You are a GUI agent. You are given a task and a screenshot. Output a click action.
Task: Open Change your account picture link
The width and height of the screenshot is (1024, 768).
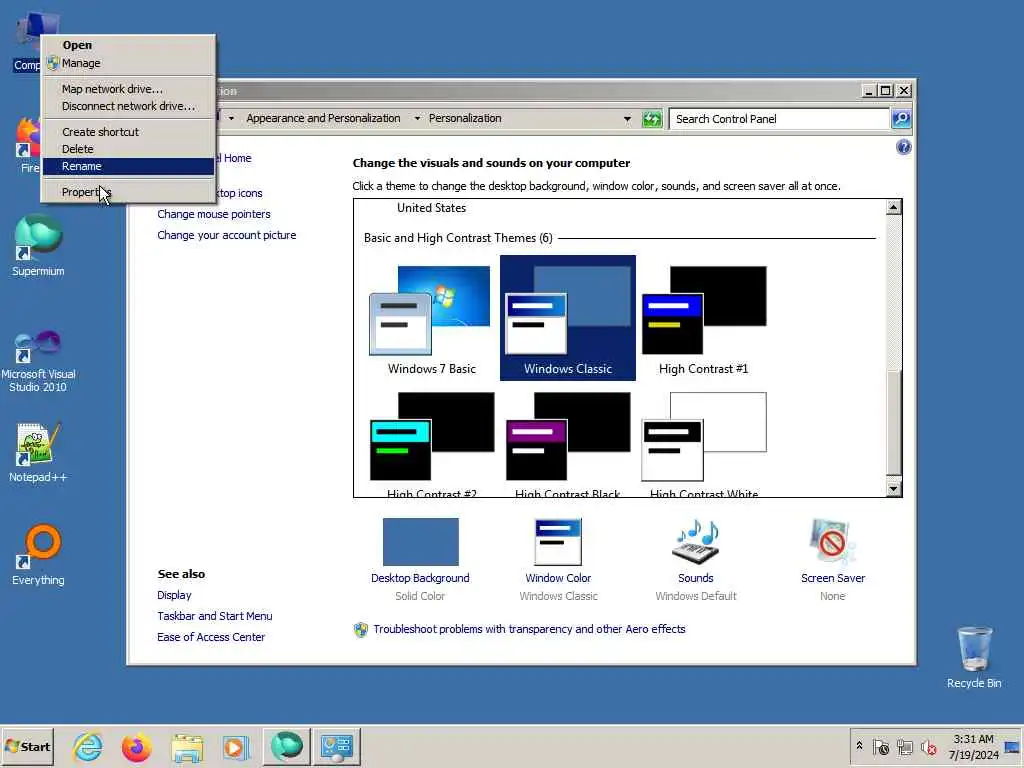tap(227, 235)
